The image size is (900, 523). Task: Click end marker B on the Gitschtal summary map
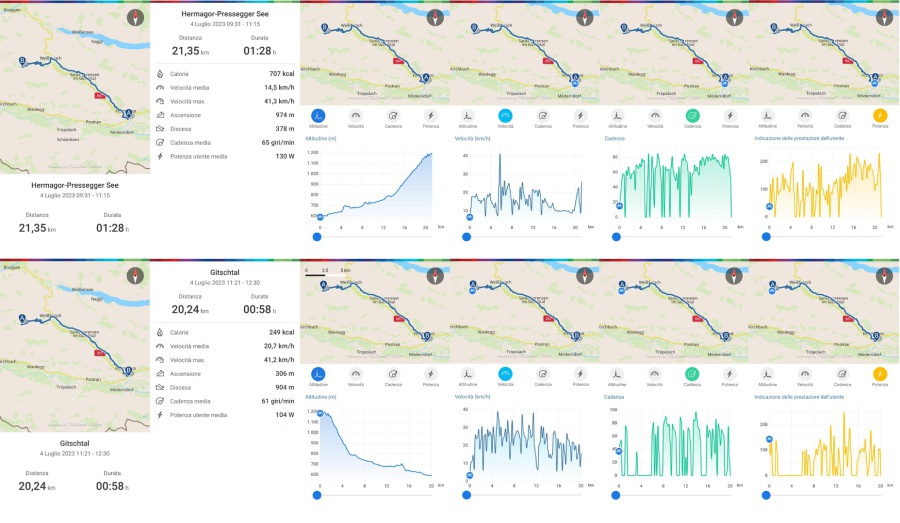(127, 371)
